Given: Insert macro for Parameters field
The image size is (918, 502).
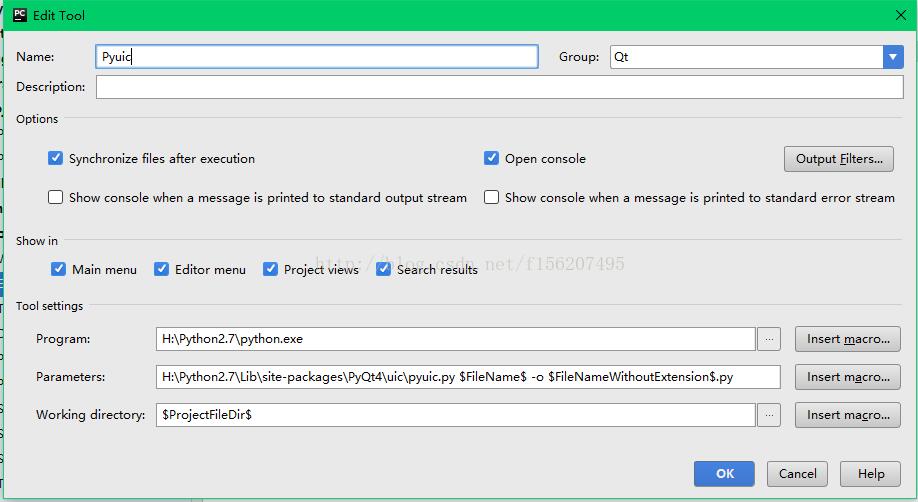Looking at the screenshot, I should [847, 377].
